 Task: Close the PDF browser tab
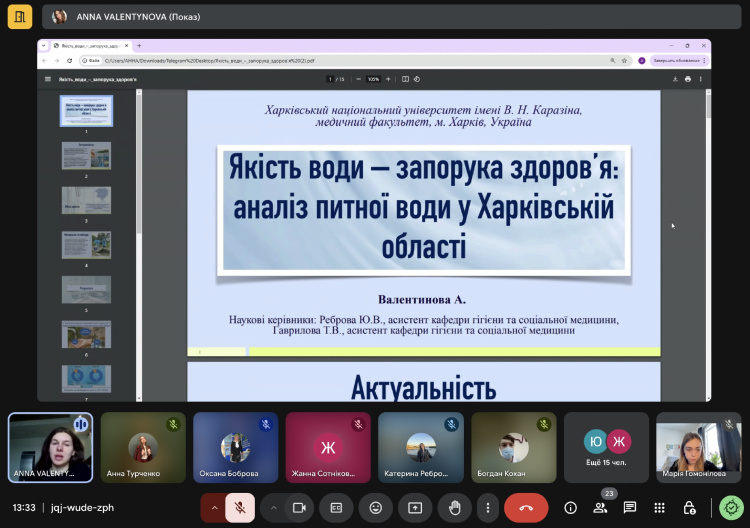[126, 46]
